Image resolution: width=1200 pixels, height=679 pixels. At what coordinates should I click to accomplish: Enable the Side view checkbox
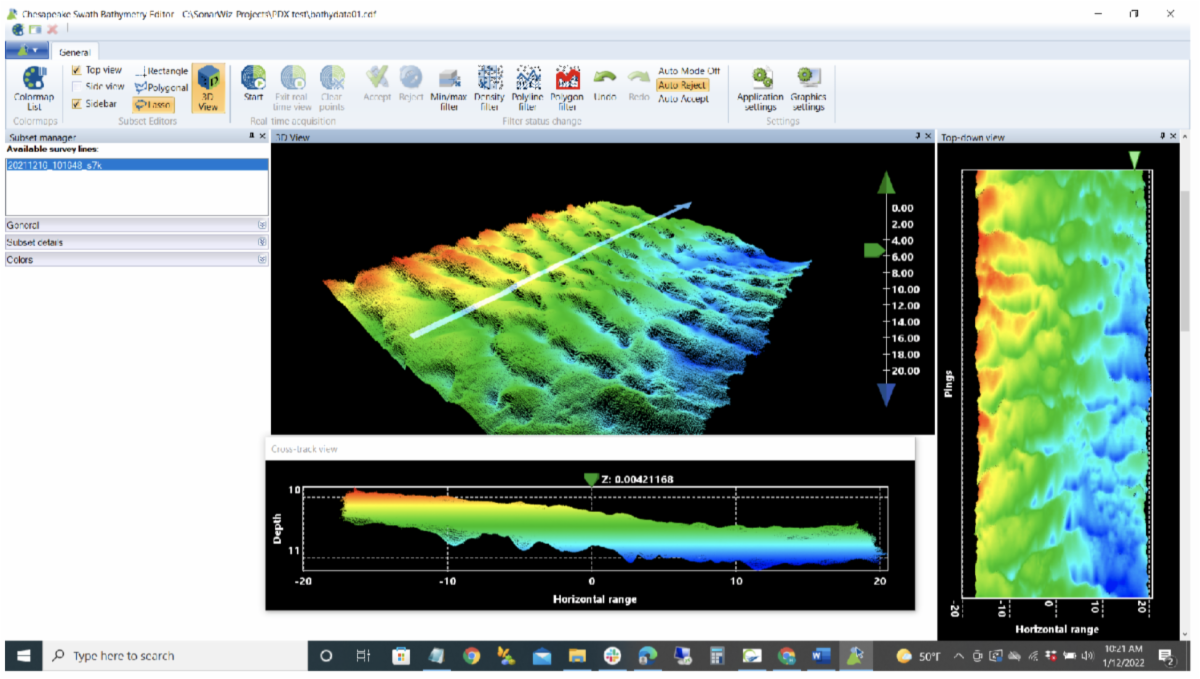click(77, 87)
